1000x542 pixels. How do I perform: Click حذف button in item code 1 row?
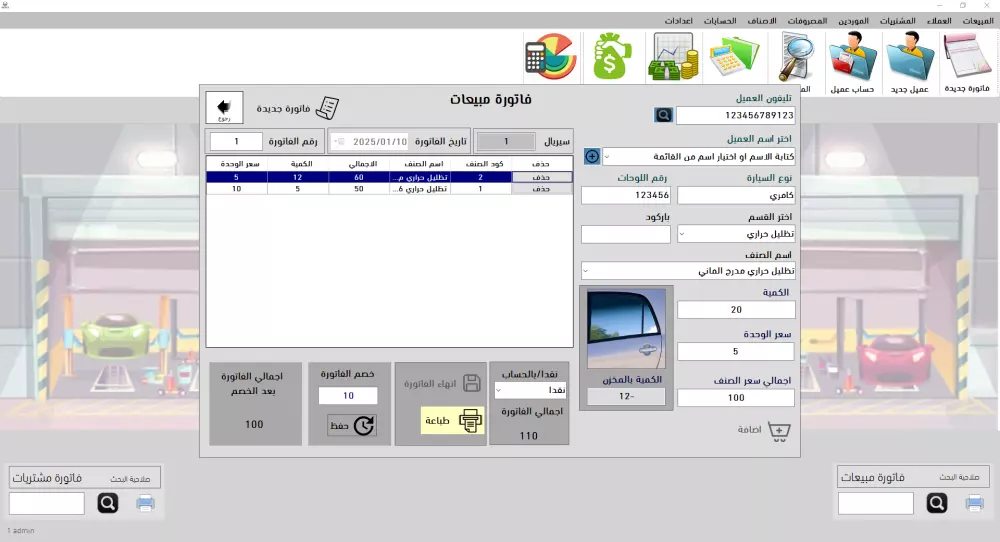click(542, 189)
